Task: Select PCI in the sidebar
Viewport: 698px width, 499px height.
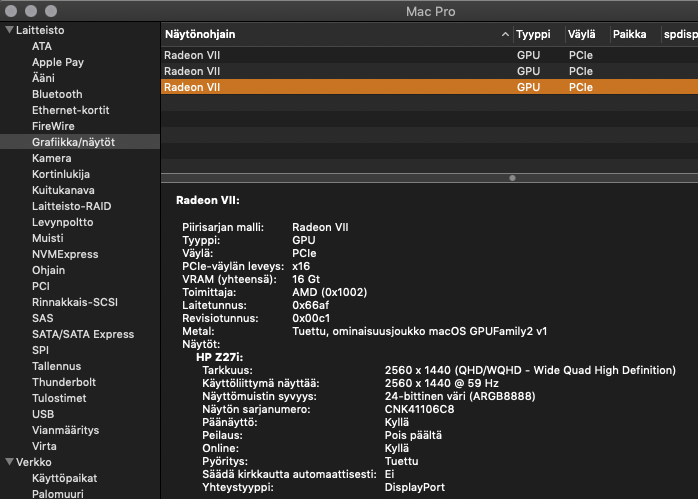Action: point(41,287)
